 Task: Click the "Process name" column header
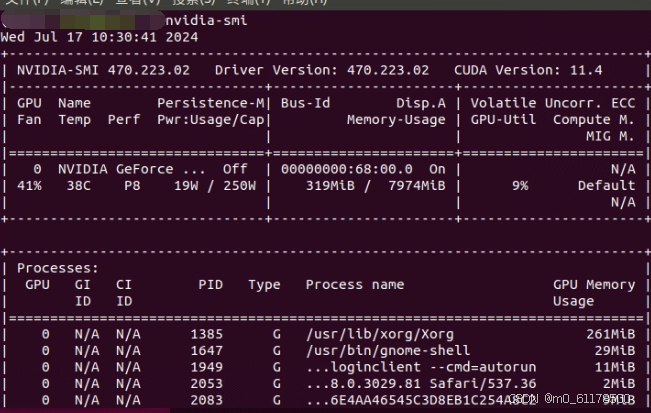355,285
